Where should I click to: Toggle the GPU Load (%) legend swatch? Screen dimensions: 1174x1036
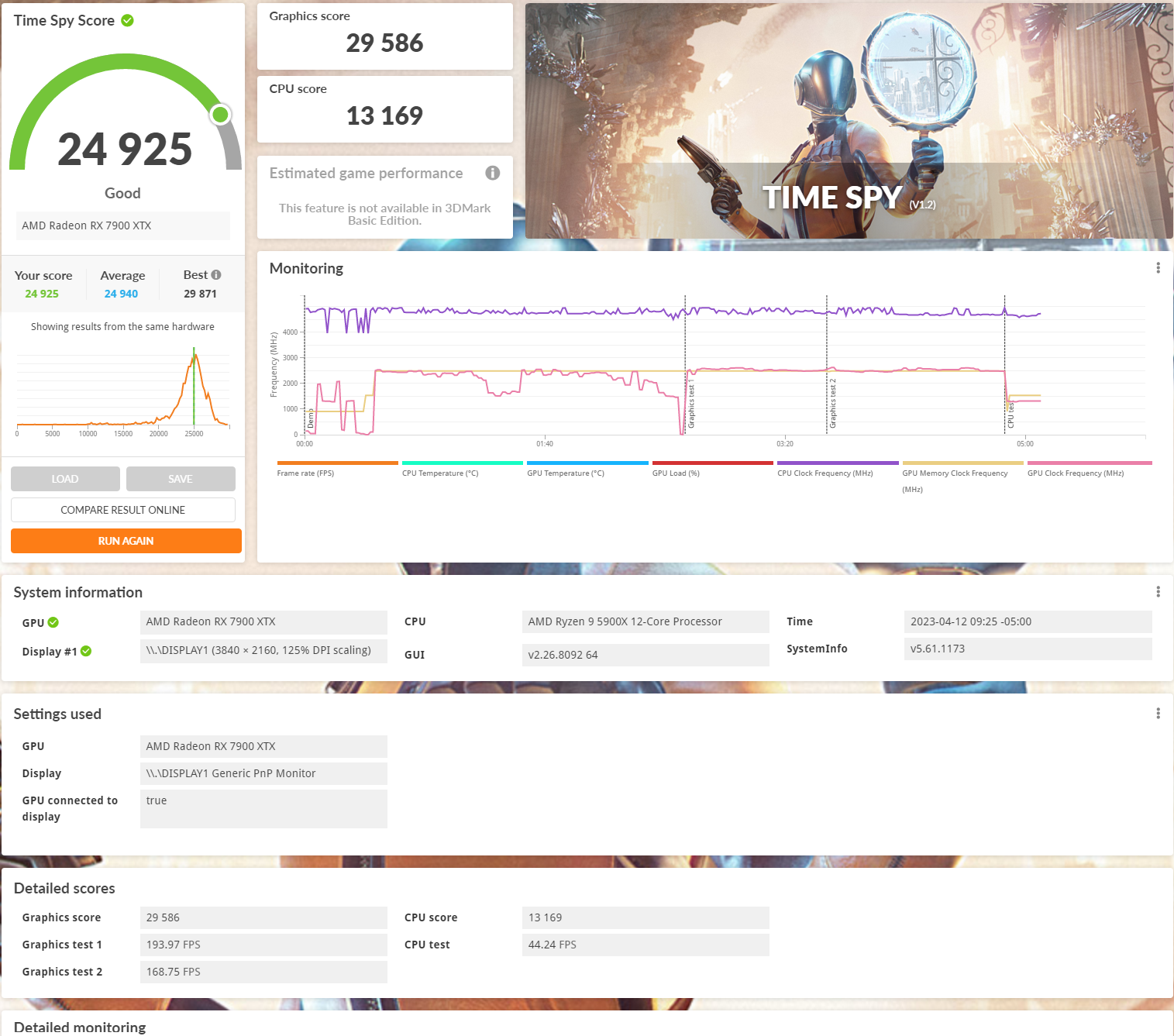[712, 463]
